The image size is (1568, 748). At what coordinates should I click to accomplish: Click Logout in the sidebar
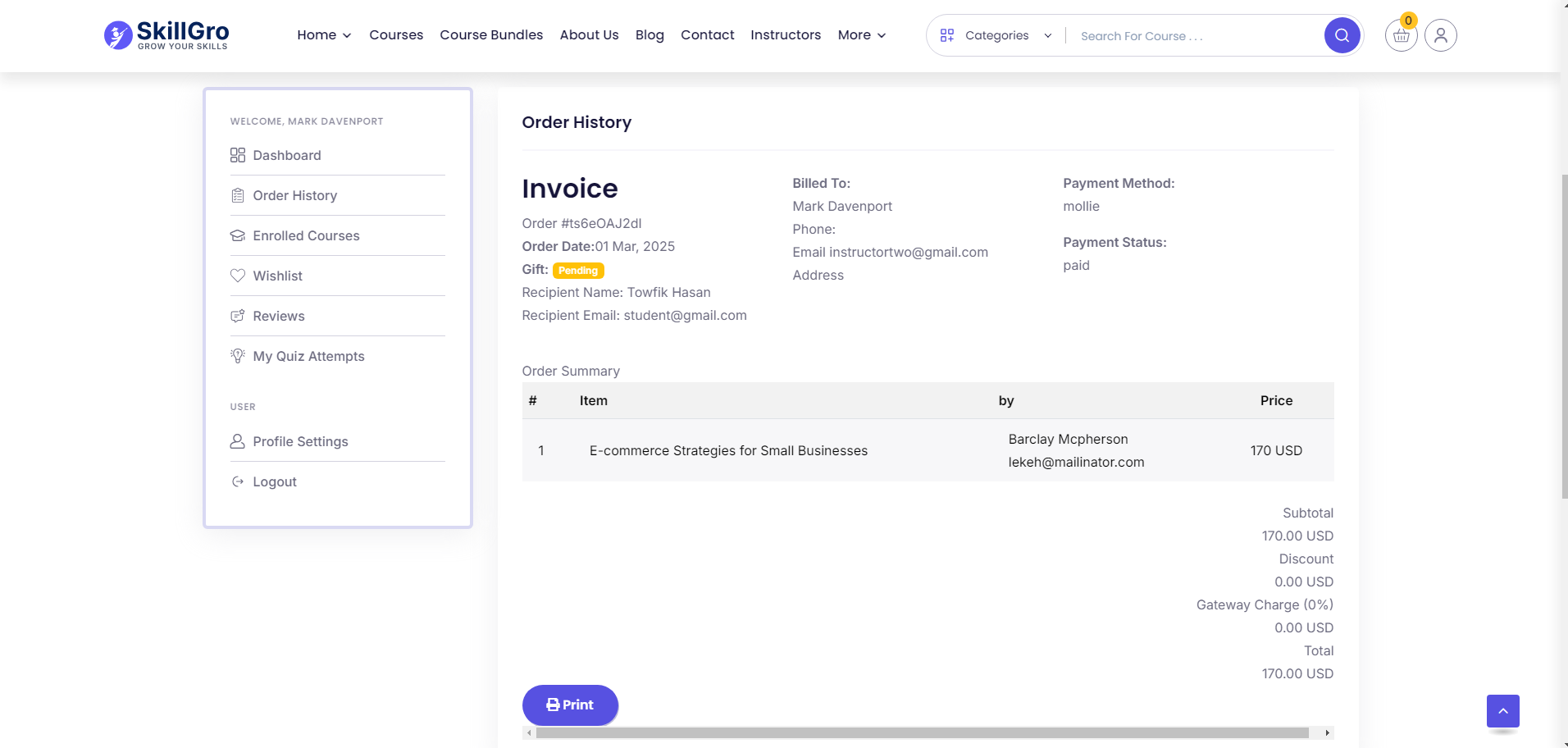click(274, 482)
